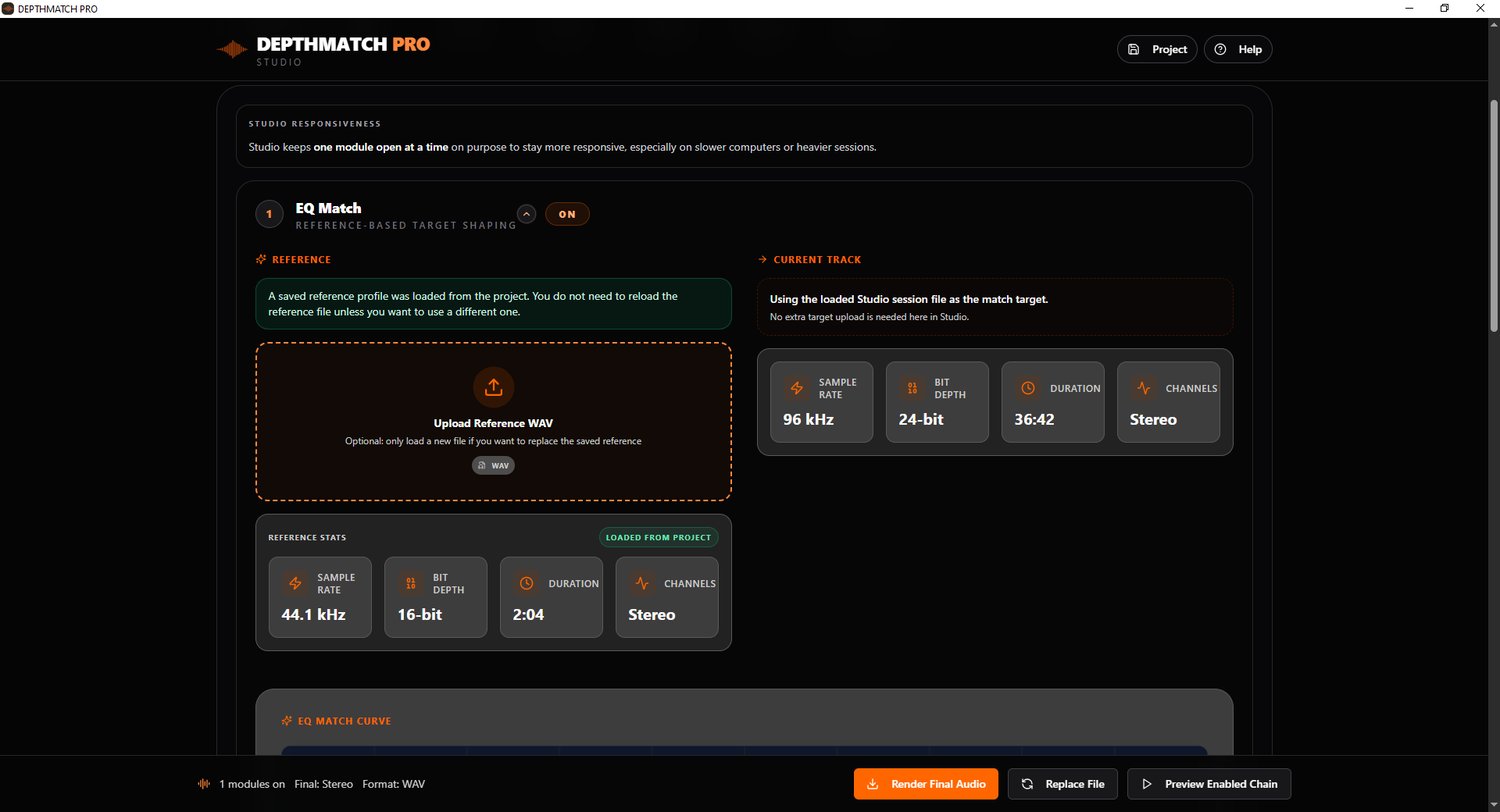Click the 'DEPTHMATCH PRO' header title text
1500x812 pixels.
[344, 44]
